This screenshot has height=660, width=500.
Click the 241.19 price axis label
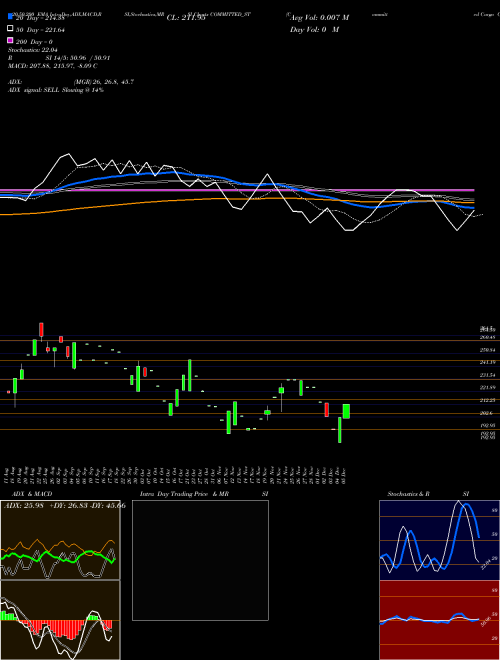(487, 362)
